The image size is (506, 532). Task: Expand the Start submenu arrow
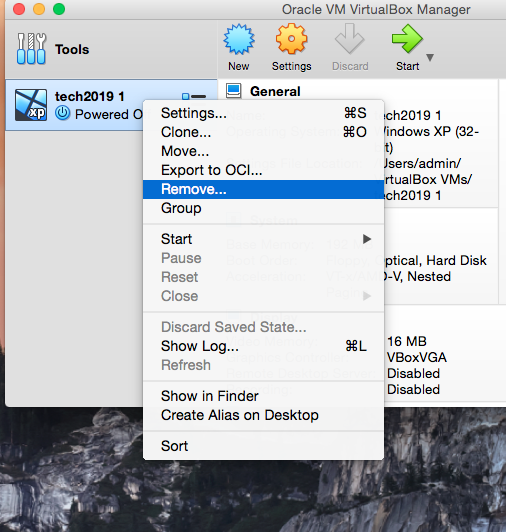[367, 239]
